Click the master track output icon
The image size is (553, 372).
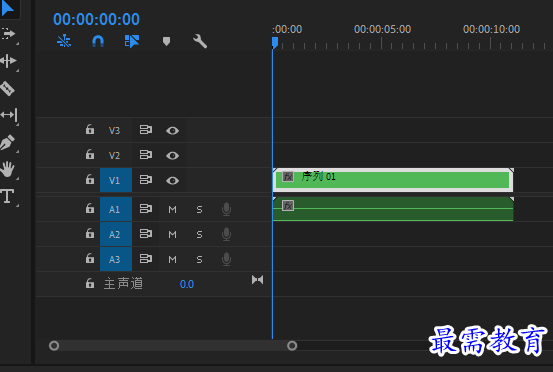coord(257,280)
